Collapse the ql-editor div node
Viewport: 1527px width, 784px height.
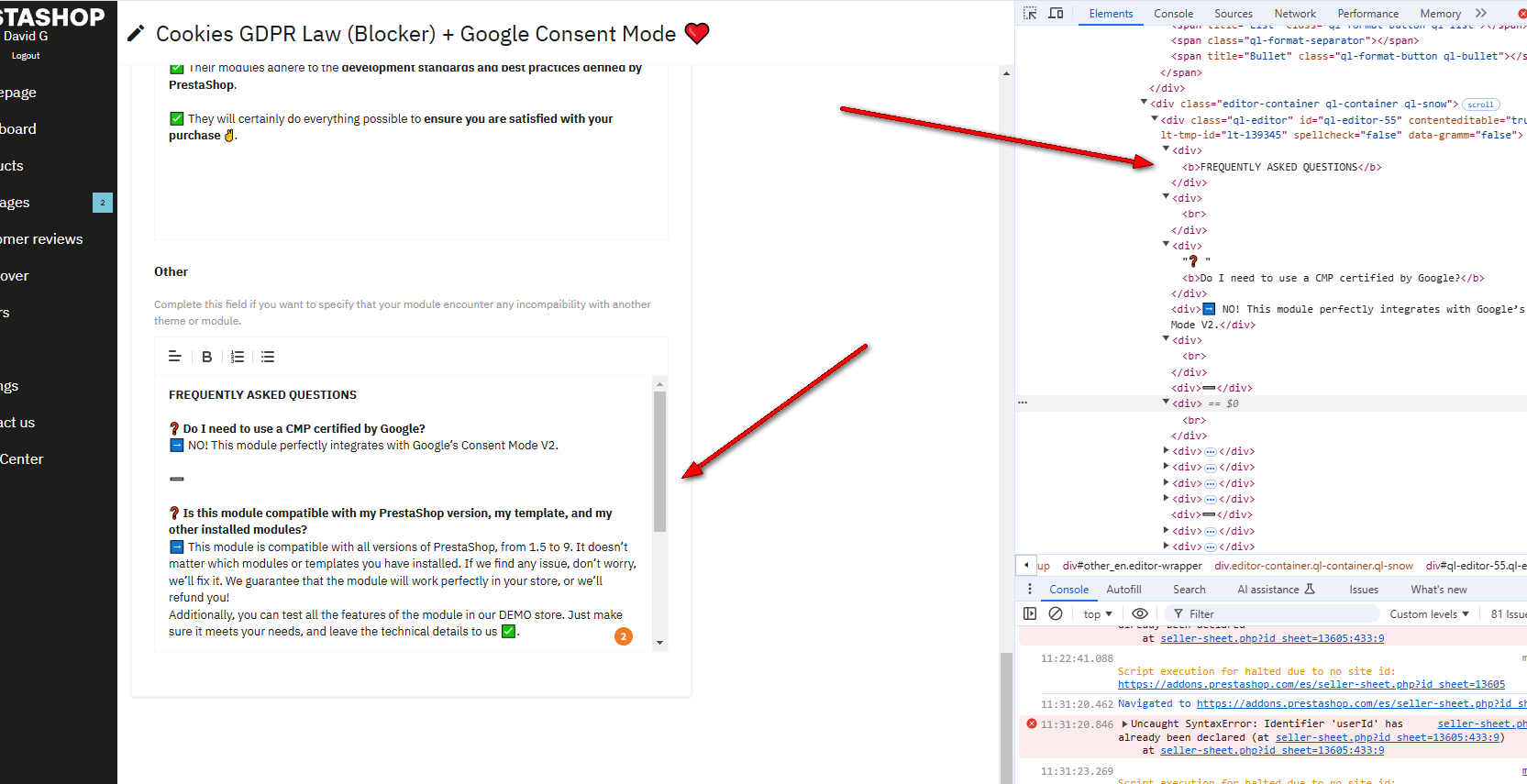pyautogui.click(x=1156, y=119)
